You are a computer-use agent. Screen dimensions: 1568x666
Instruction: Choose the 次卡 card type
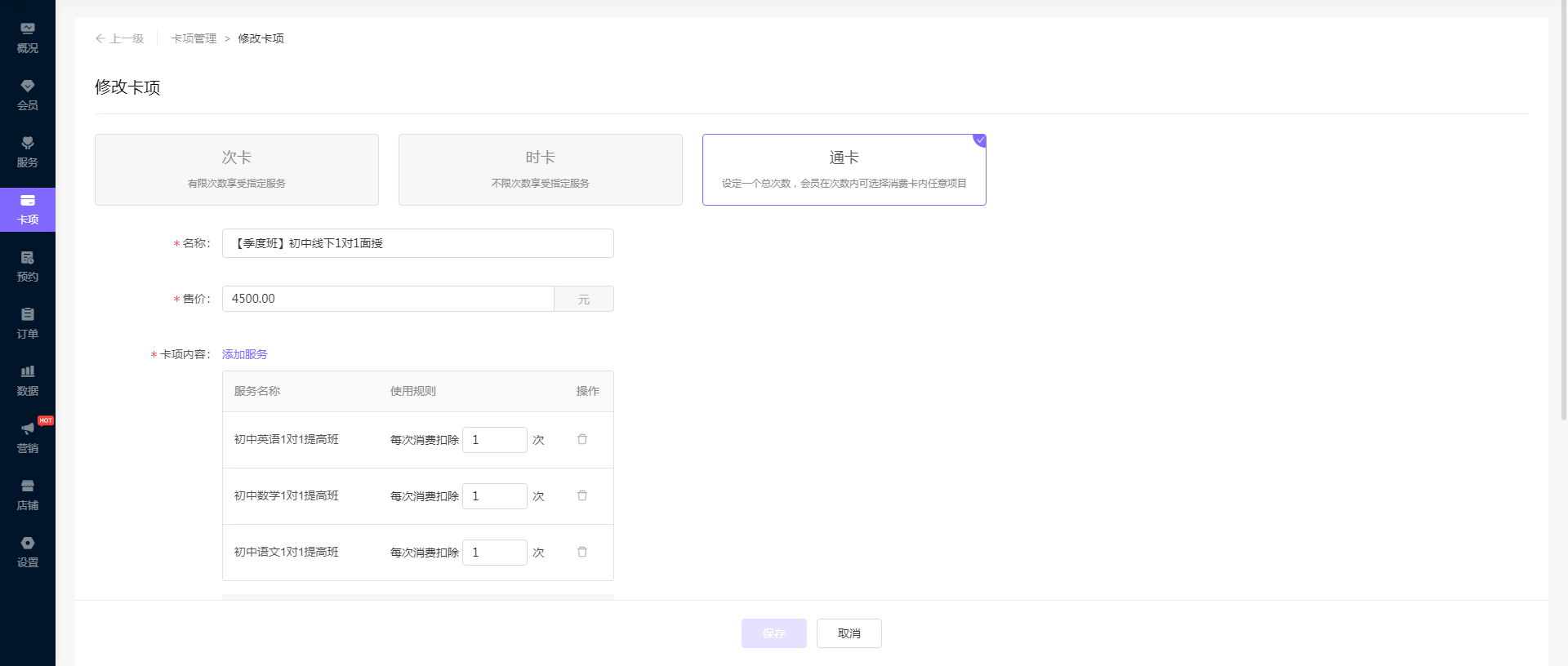(x=237, y=170)
